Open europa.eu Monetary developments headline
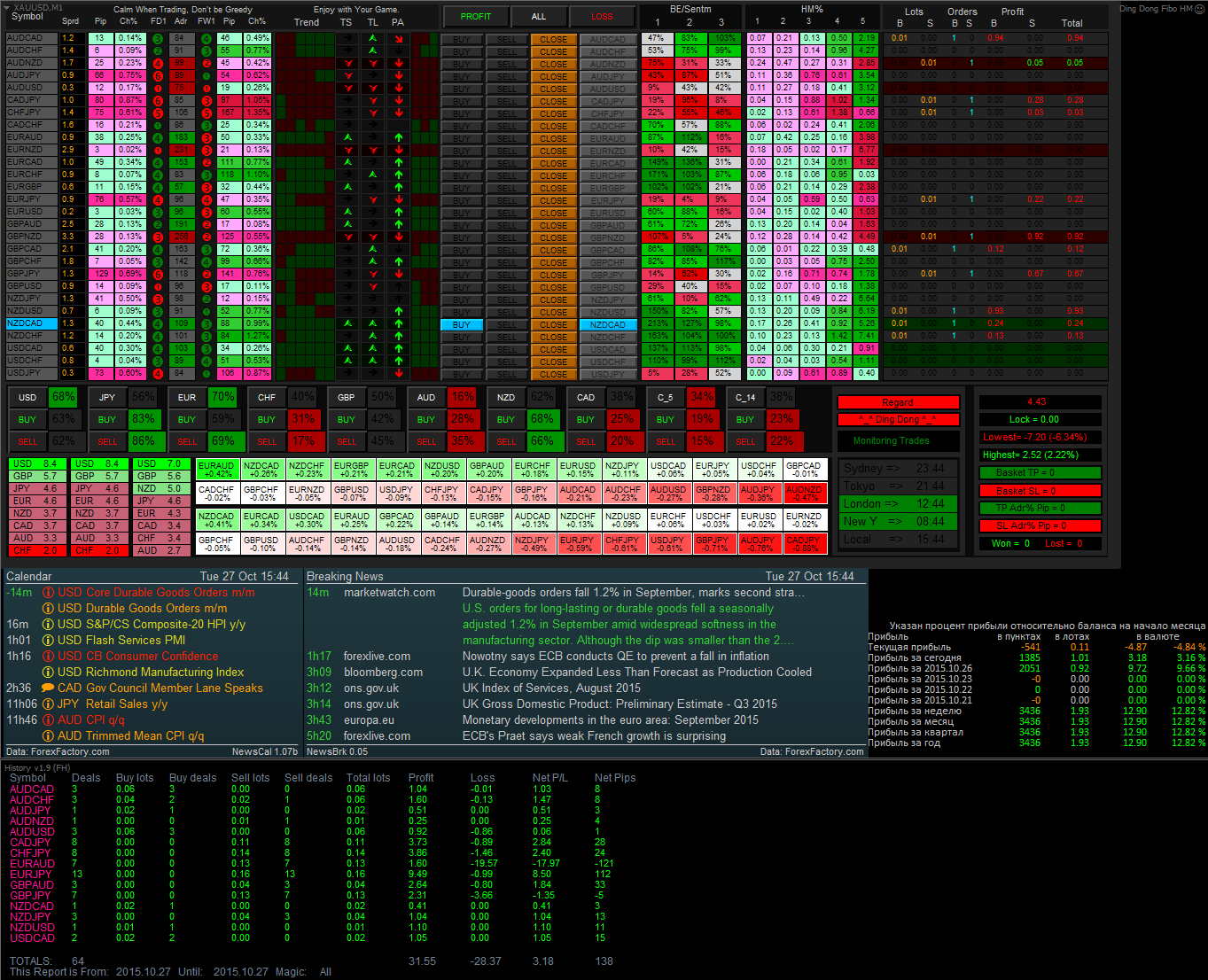 [x=610, y=720]
